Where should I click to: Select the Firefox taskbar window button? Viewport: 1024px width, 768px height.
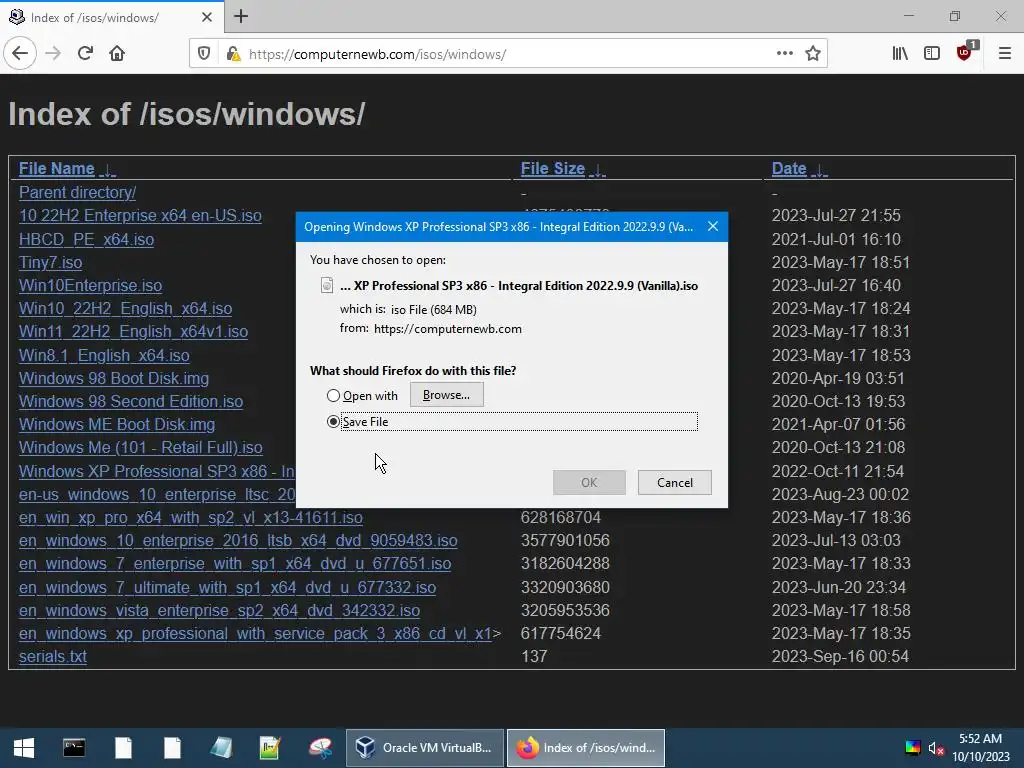(586, 748)
